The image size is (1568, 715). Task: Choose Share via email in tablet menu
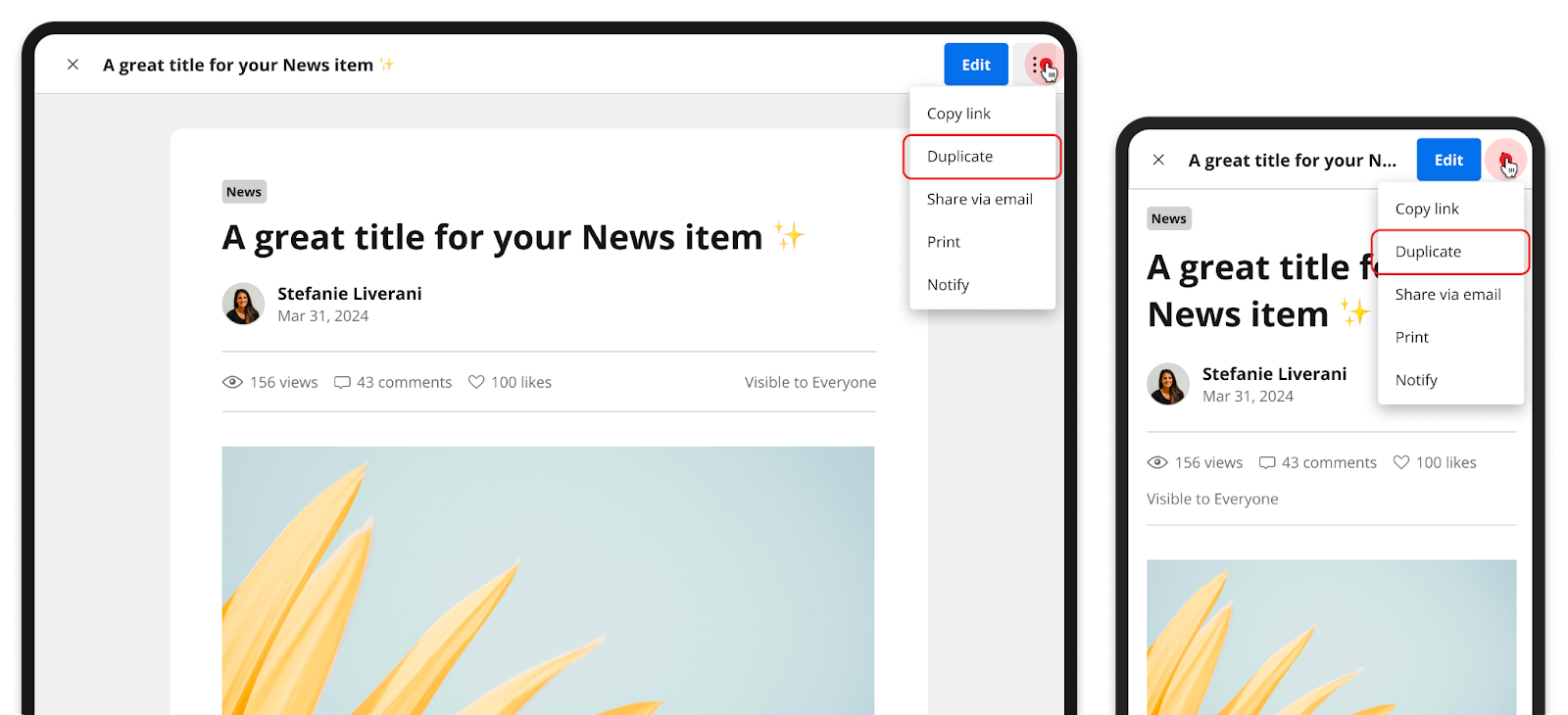click(x=983, y=199)
